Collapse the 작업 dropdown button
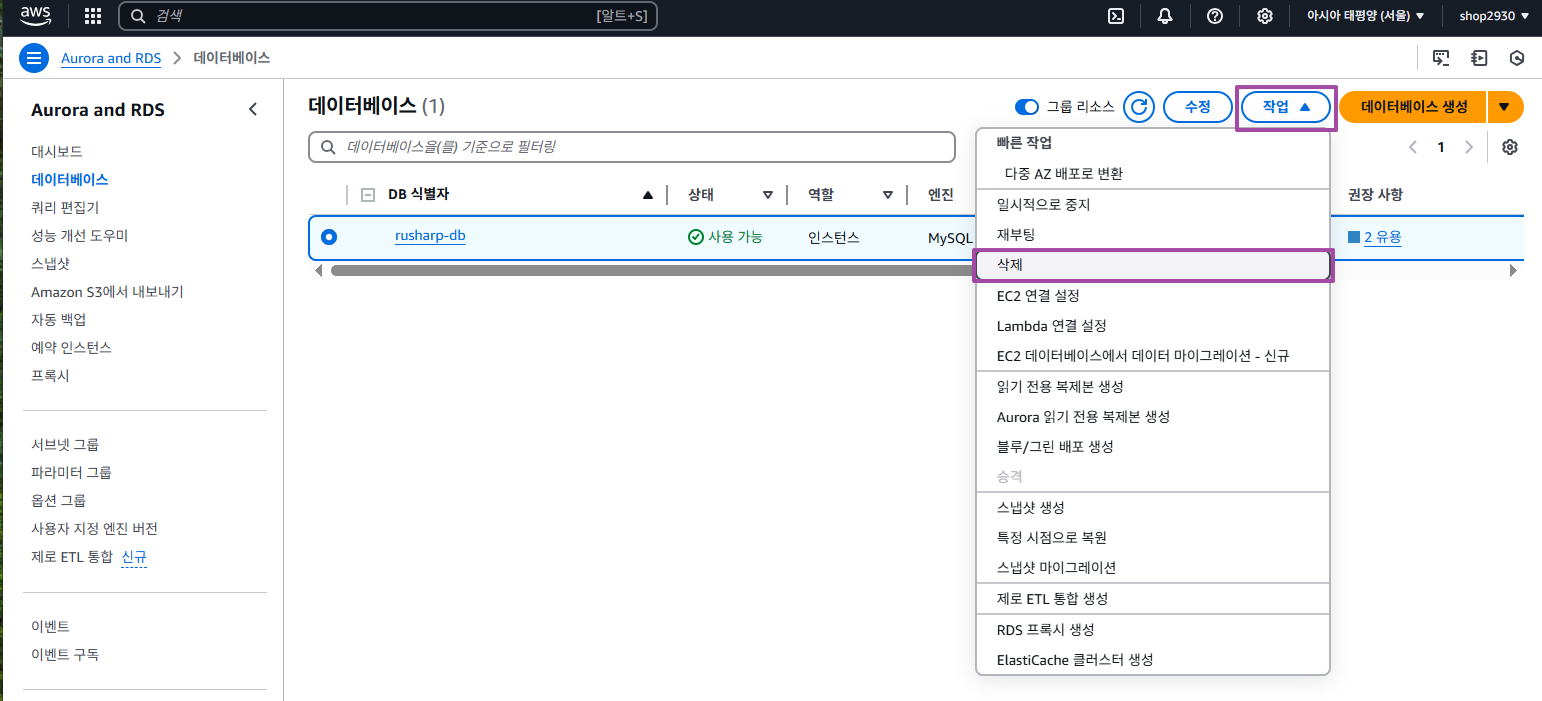The width and height of the screenshot is (1542, 701). point(1286,107)
